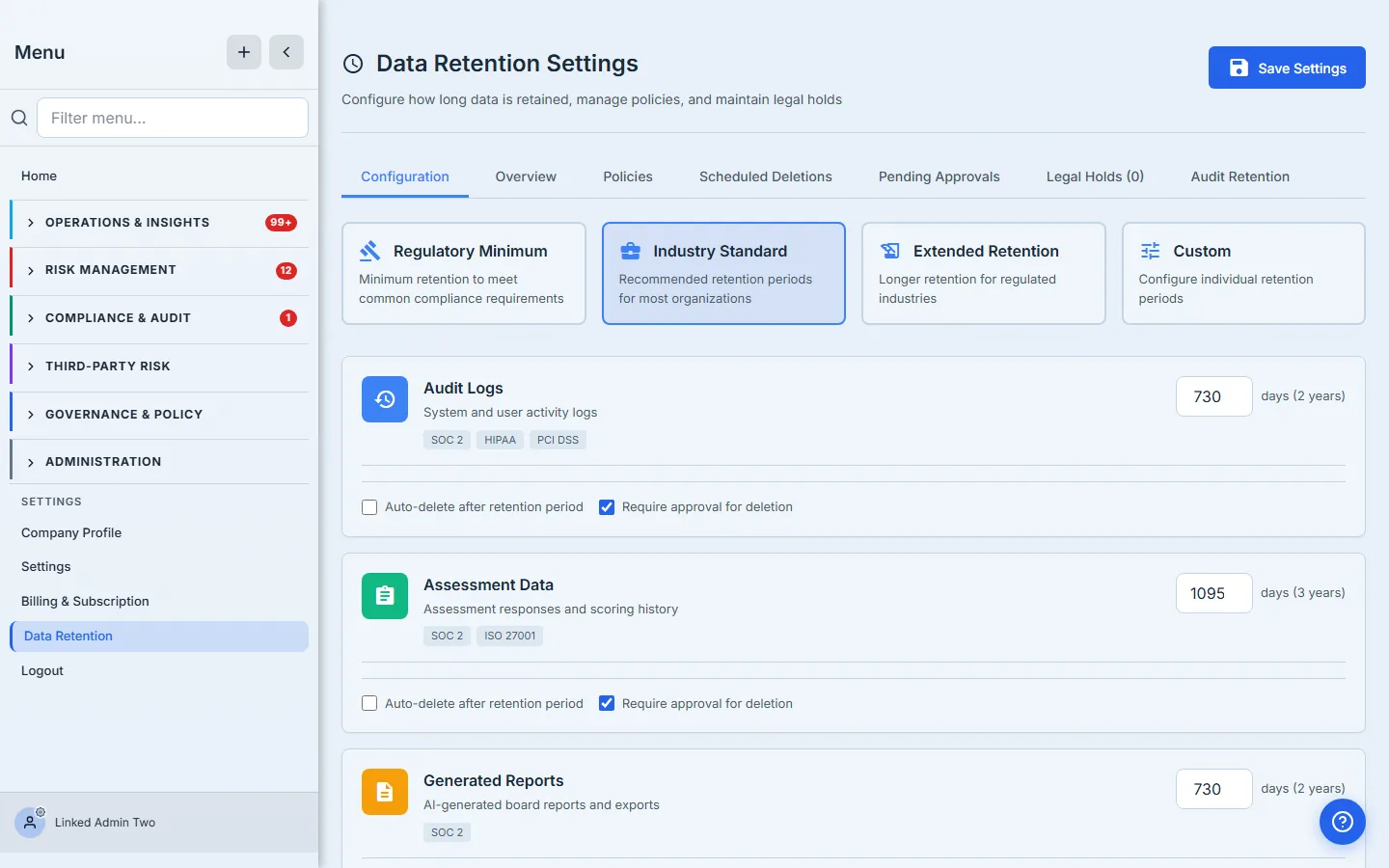Screen dimensions: 1389x868
Task: Click the green clipboard icon for Assessment Data
Action: click(x=385, y=596)
